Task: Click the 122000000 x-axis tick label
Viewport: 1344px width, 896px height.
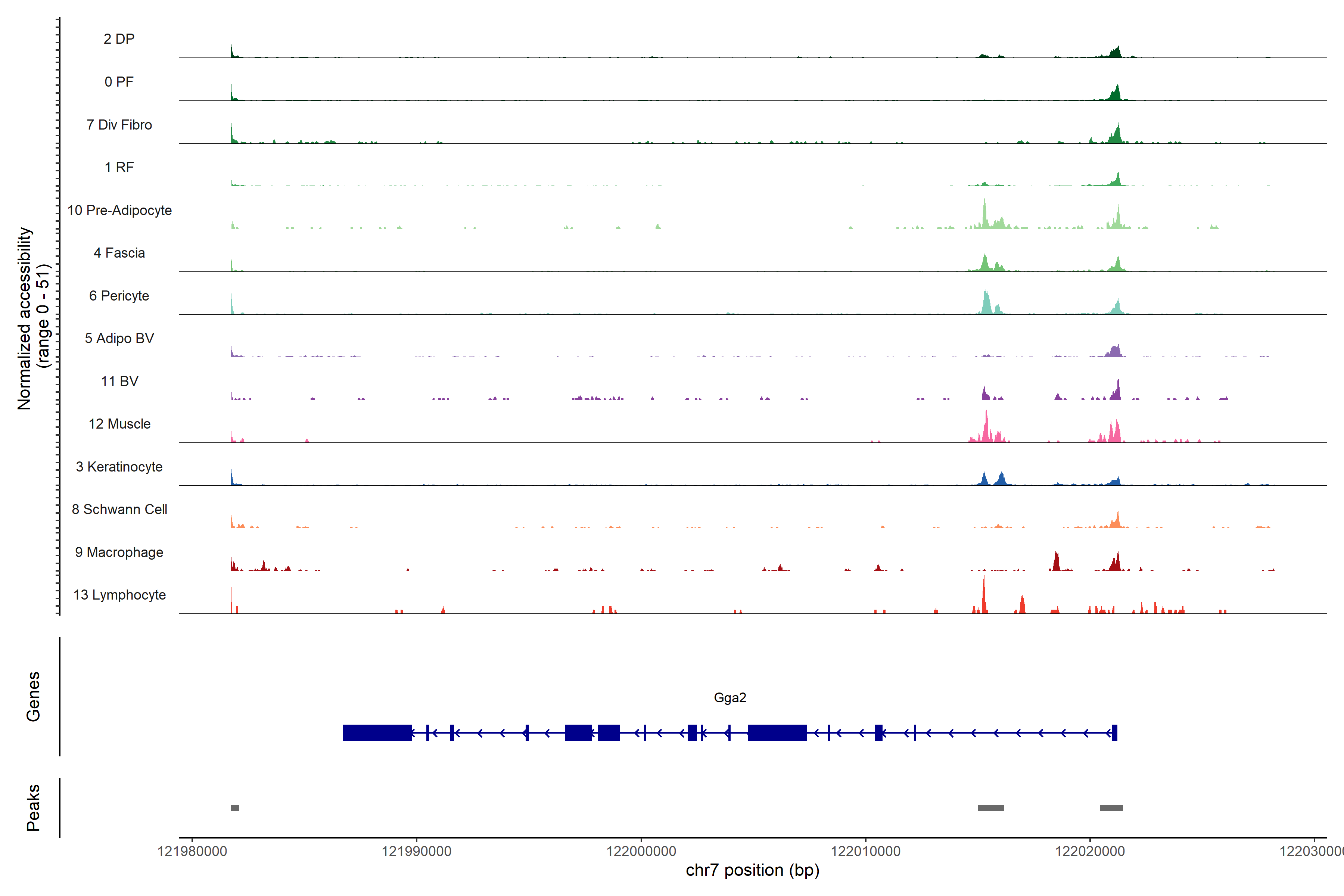Action: coord(641,852)
